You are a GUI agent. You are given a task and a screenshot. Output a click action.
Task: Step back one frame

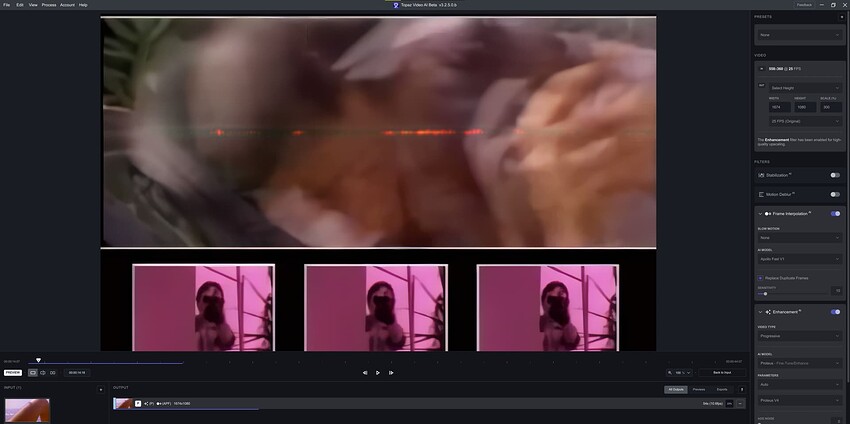pyautogui.click(x=365, y=372)
